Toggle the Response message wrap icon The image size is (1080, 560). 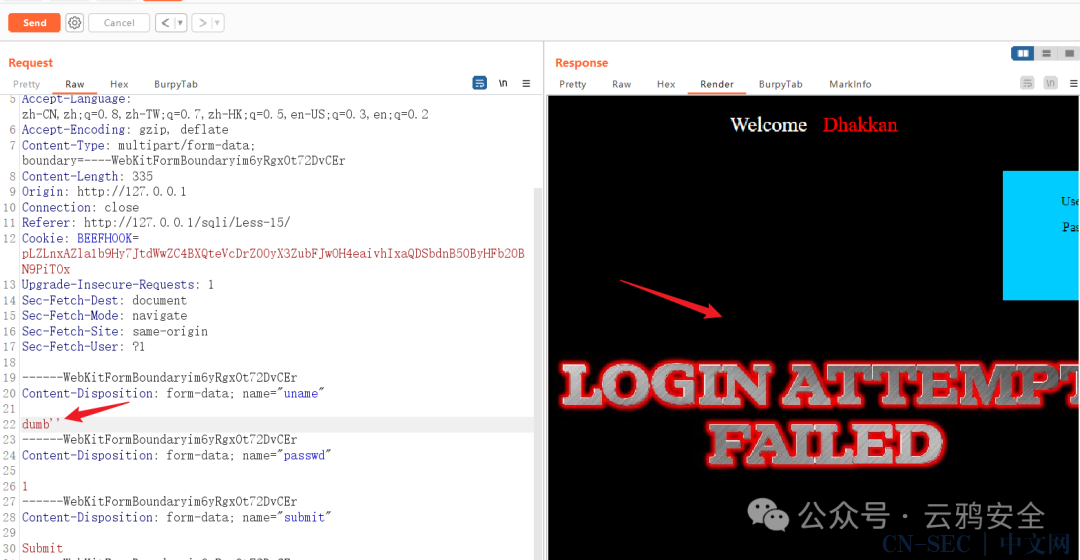tap(1027, 83)
